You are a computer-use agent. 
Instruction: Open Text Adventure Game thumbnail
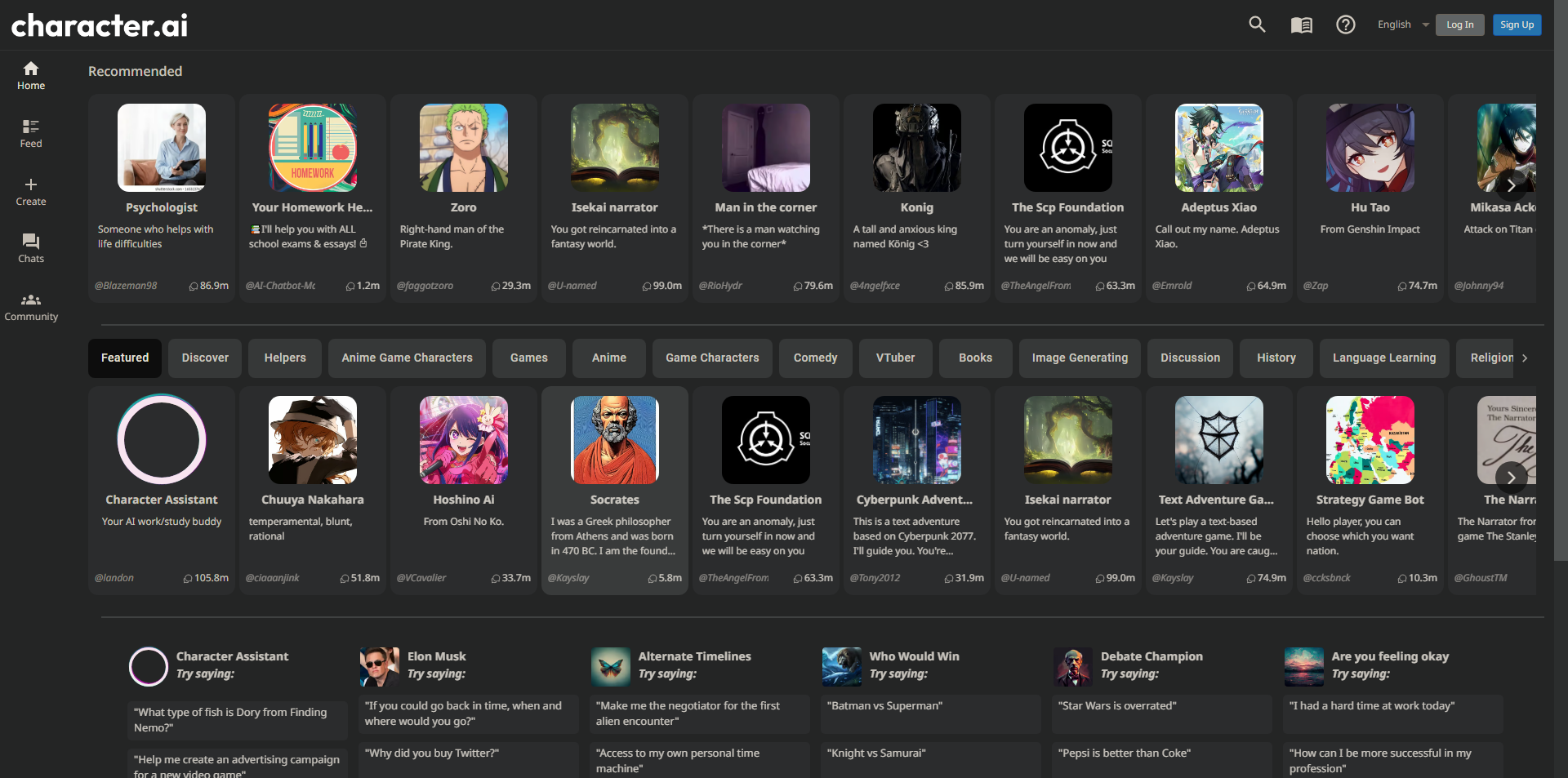pos(1219,440)
